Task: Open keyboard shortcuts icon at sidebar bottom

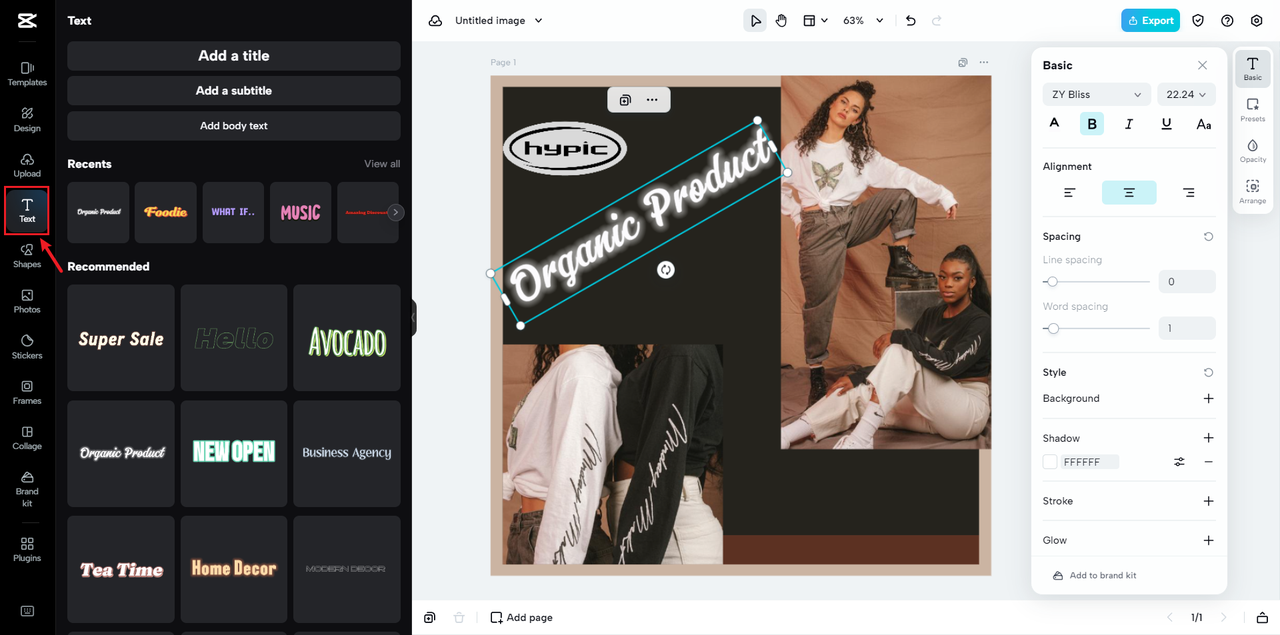Action: pyautogui.click(x=27, y=611)
